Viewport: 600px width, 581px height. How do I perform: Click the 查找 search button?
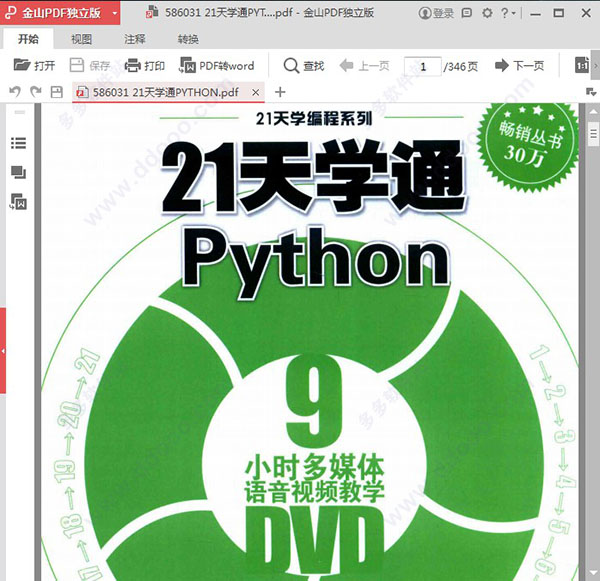304,65
